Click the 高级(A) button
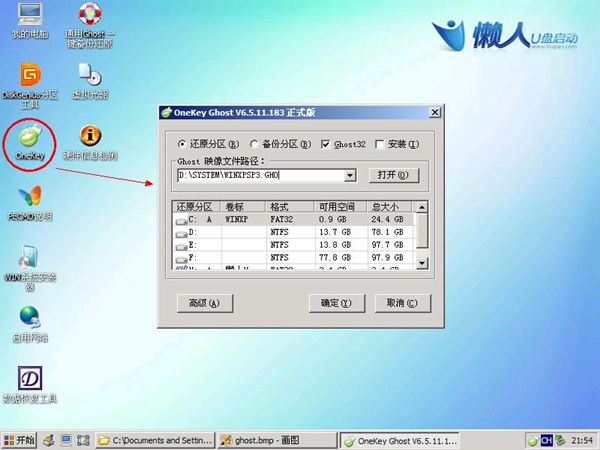The width and height of the screenshot is (600, 450). (205, 303)
